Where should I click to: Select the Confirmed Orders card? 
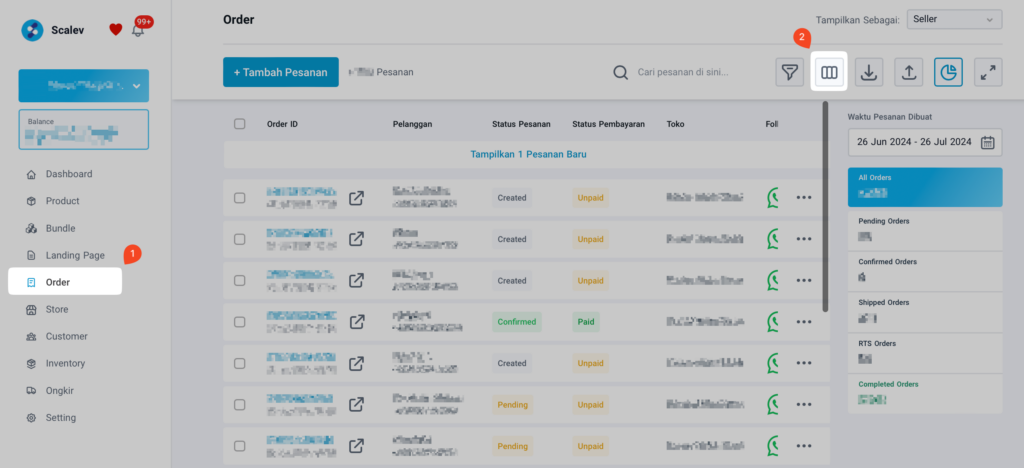click(925, 271)
